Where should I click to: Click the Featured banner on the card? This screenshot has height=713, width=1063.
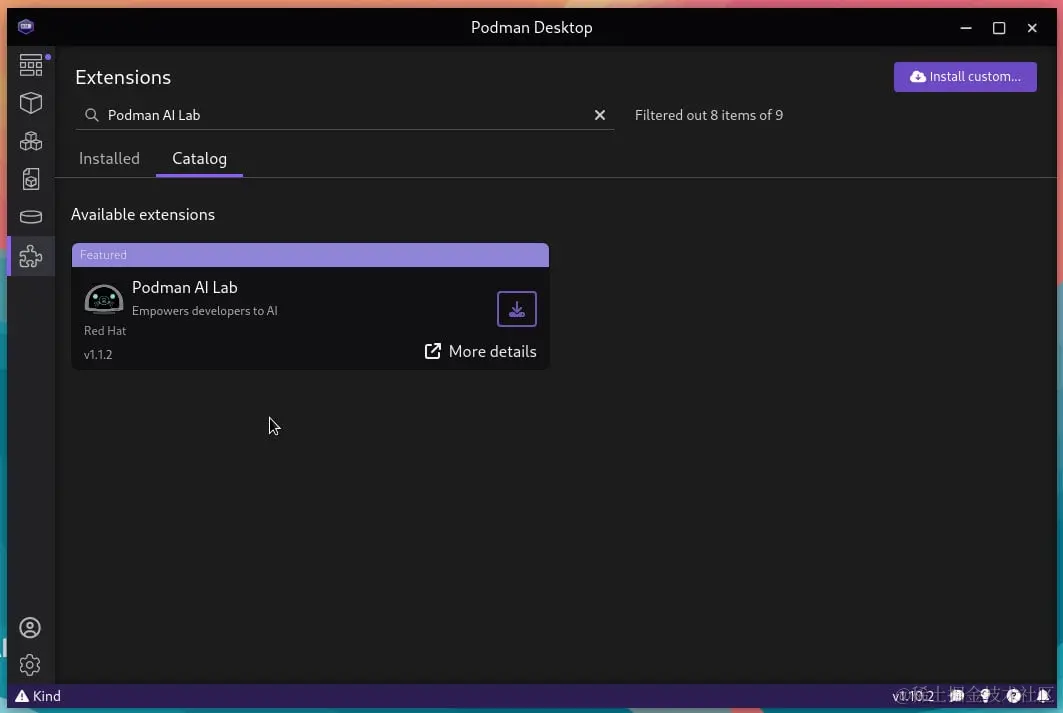click(x=310, y=255)
